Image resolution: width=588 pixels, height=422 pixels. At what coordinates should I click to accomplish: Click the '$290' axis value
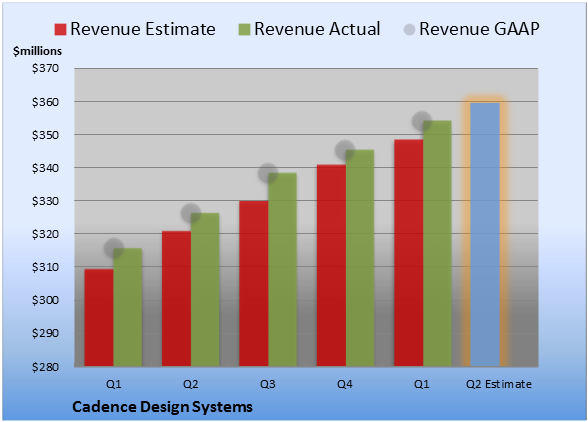(45, 333)
